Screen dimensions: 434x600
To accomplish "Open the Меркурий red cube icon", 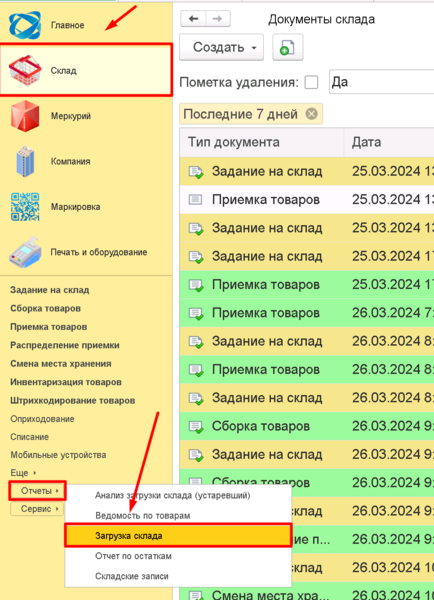I will pyautogui.click(x=25, y=116).
